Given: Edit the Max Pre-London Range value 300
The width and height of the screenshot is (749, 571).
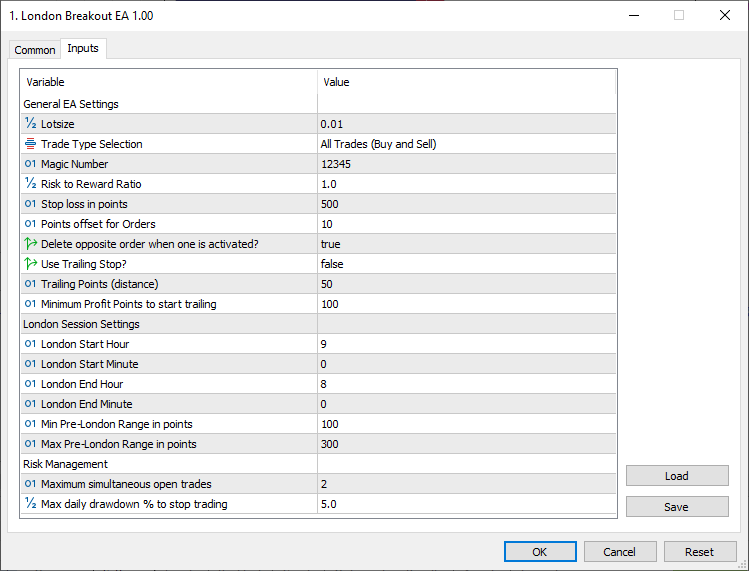Looking at the screenshot, I should pos(467,444).
